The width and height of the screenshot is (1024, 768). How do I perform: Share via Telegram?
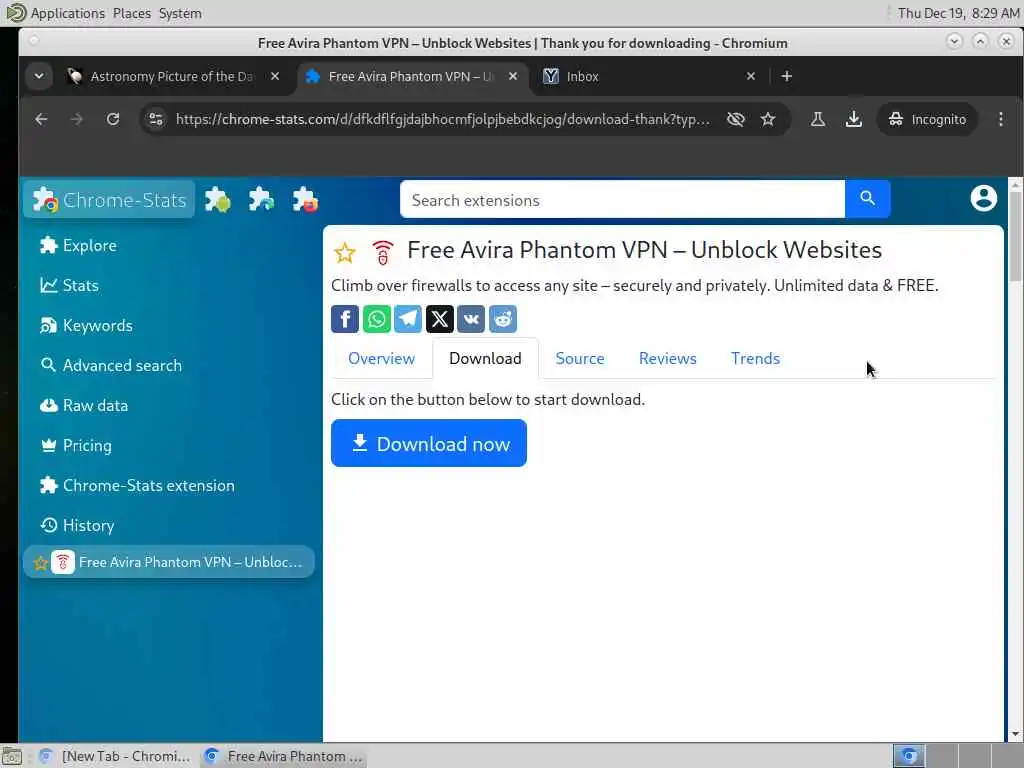pyautogui.click(x=408, y=319)
